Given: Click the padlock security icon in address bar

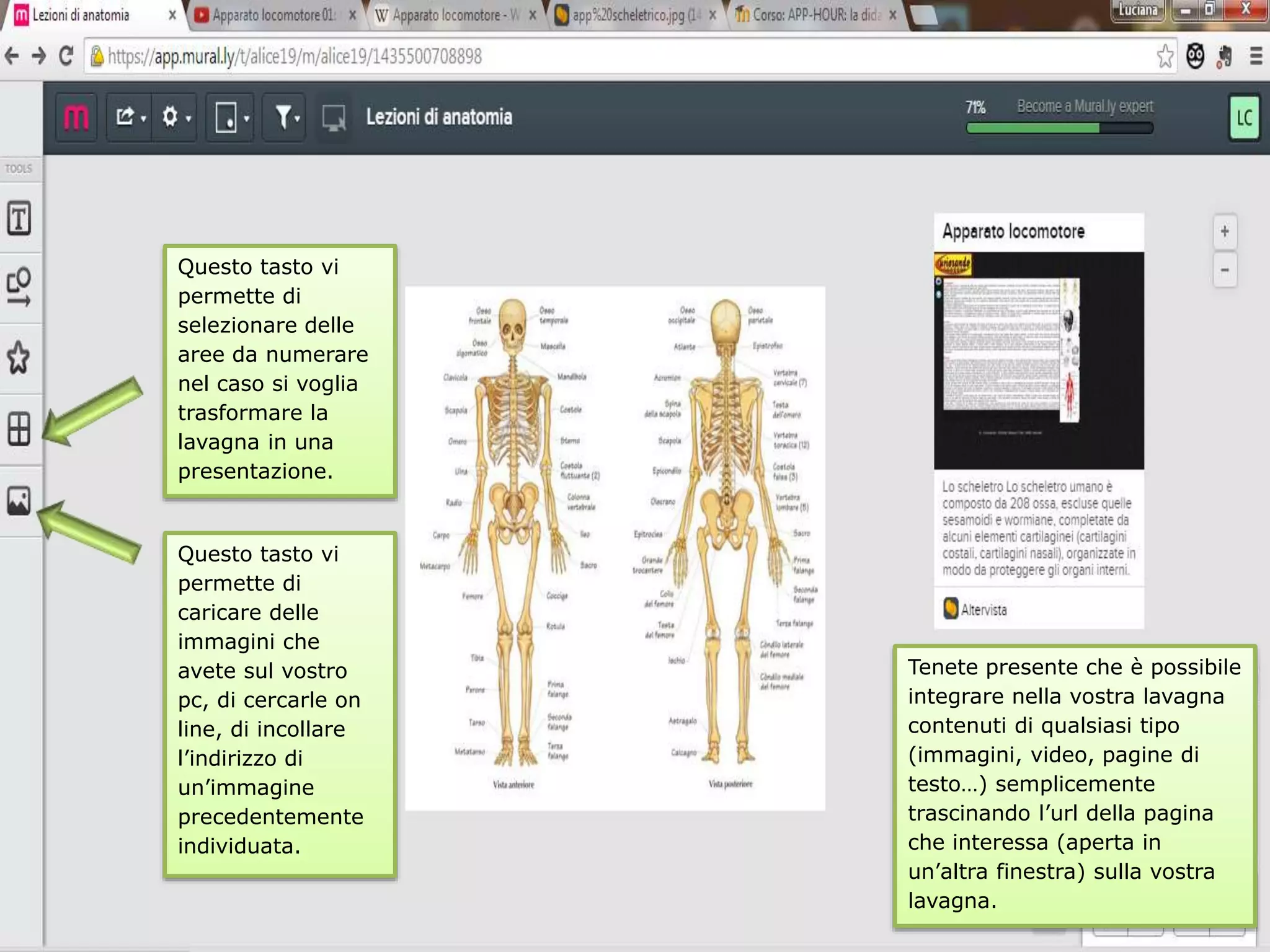Looking at the screenshot, I should 97,56.
